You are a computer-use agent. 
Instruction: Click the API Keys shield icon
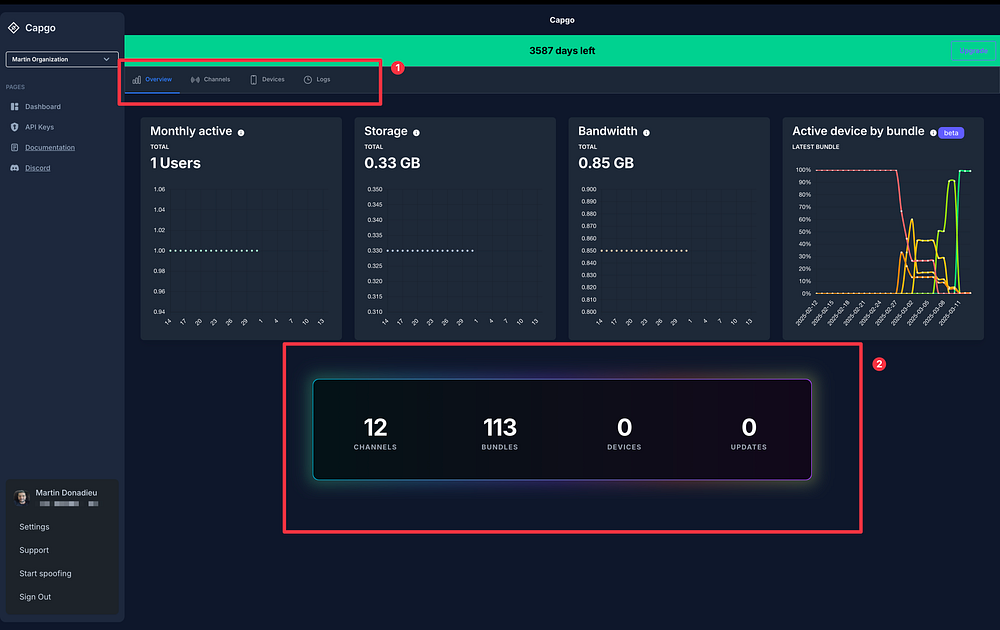click(15, 127)
